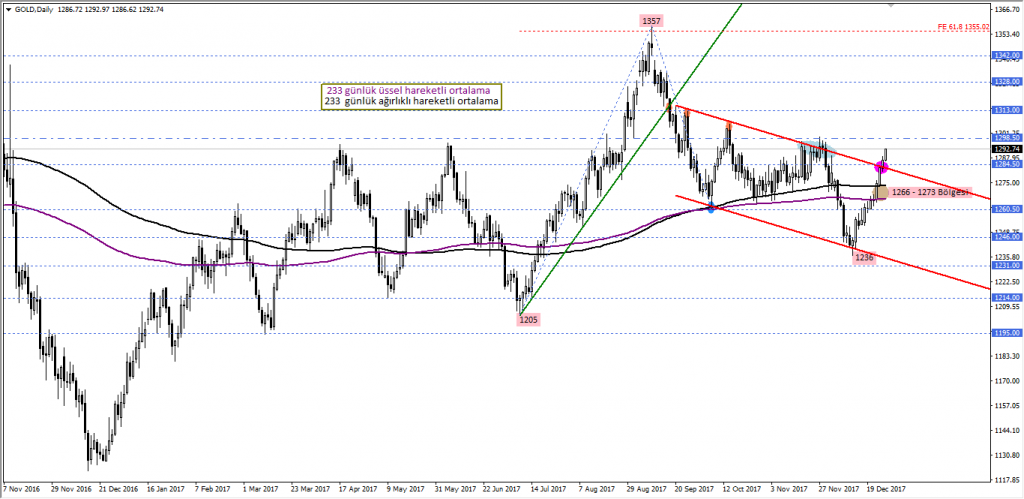Click the 1275.00 value on the price scale

[1008, 183]
